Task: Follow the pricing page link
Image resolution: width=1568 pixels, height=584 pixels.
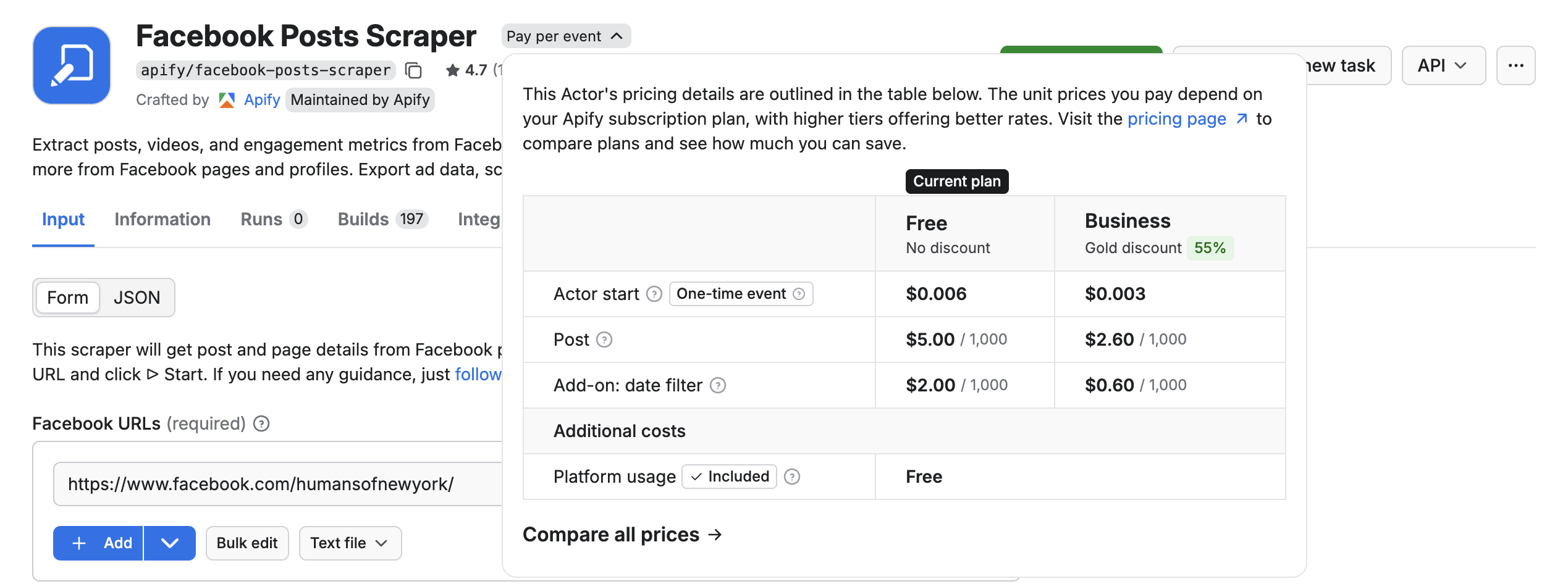Action: tap(1176, 119)
